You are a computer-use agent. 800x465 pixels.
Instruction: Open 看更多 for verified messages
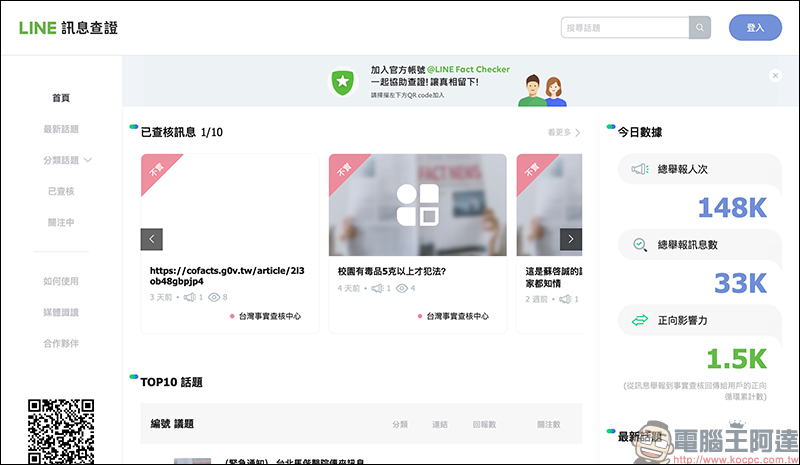click(x=563, y=132)
